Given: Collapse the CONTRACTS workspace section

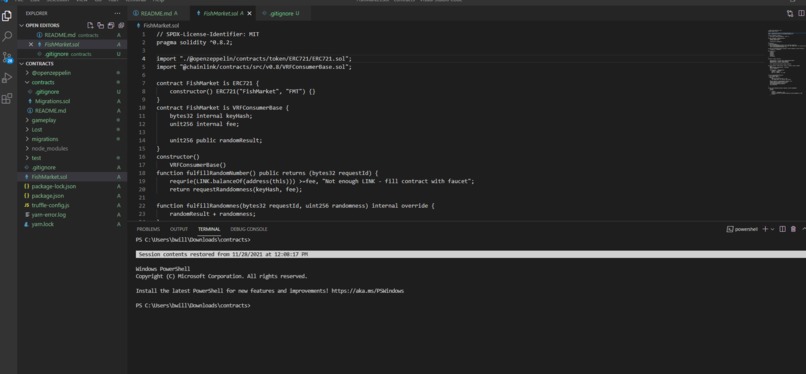Looking at the screenshot, I should [22, 64].
